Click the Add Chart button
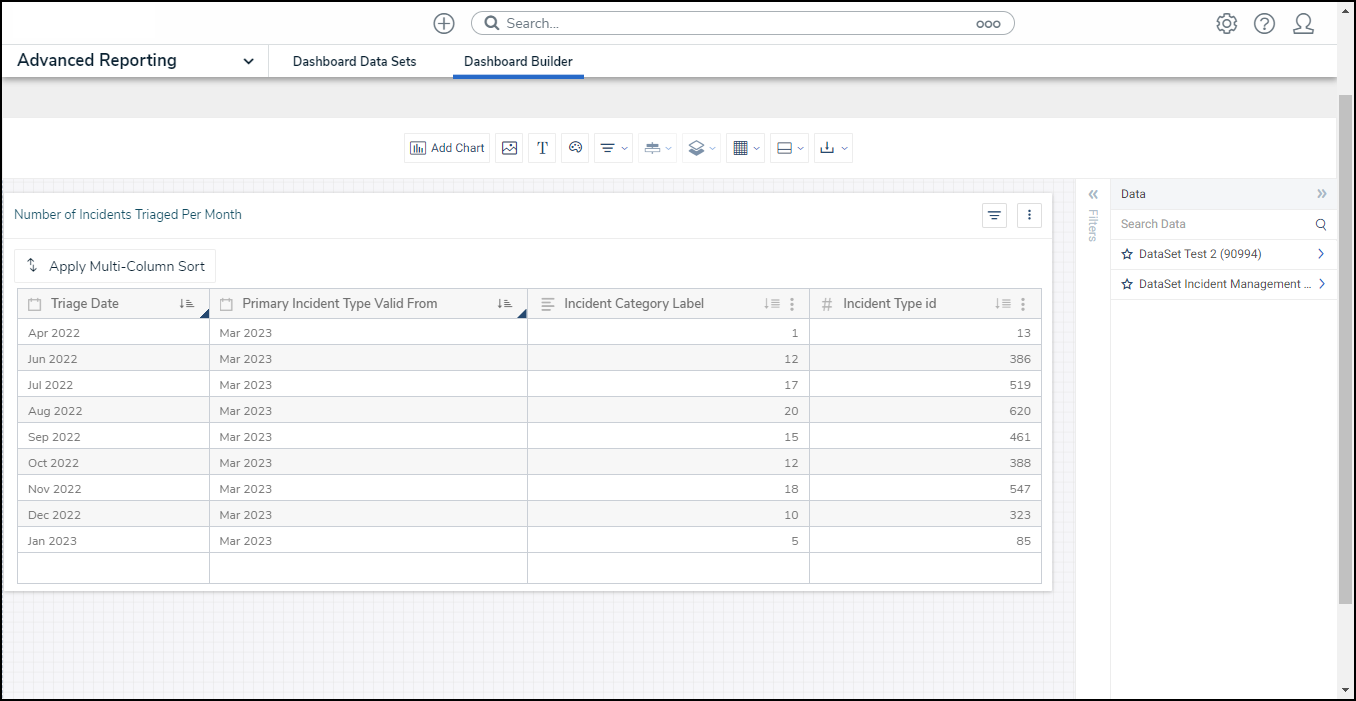Screen dimensions: 1356x701 [x=447, y=148]
